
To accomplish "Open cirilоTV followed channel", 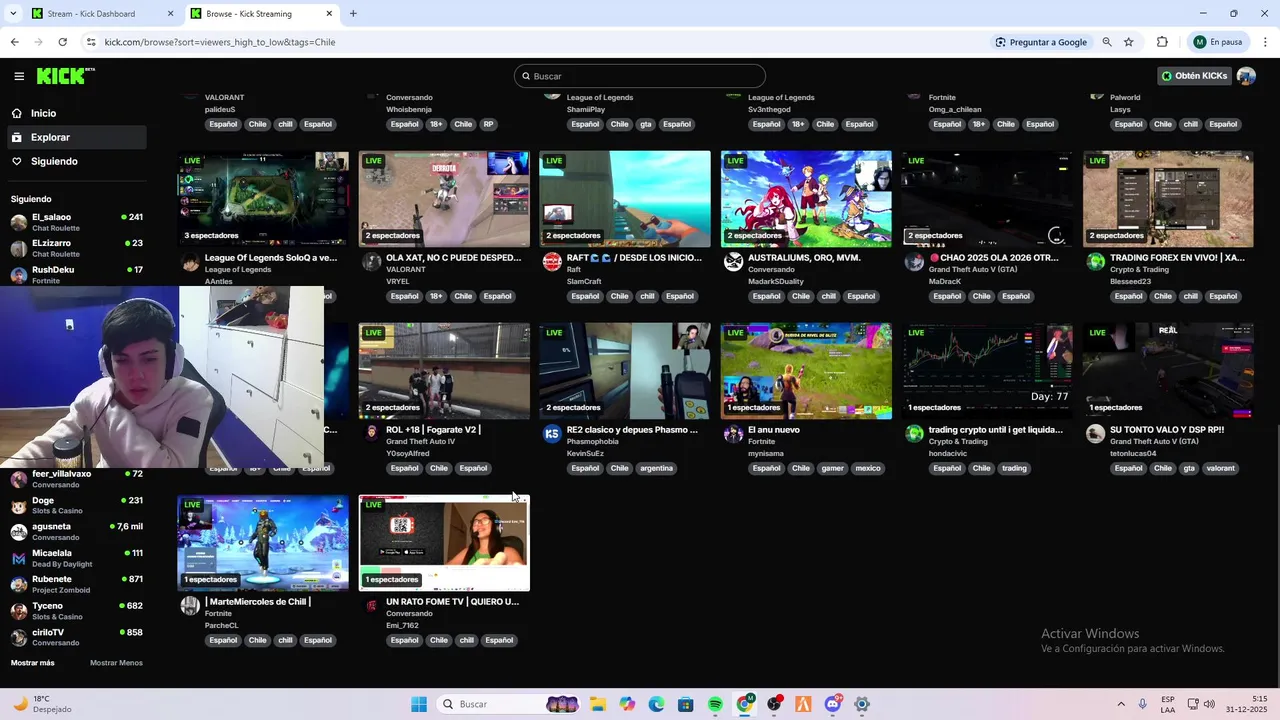I will 76,637.
